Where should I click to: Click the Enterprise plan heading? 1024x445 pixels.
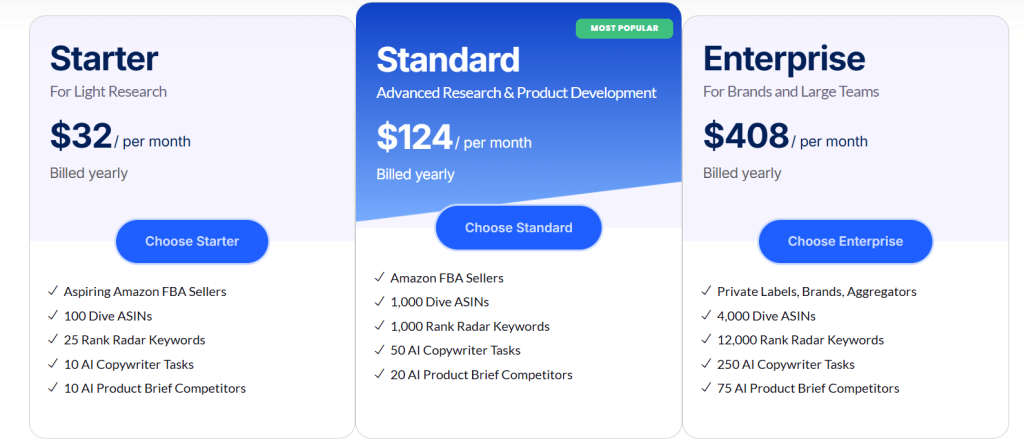784,59
